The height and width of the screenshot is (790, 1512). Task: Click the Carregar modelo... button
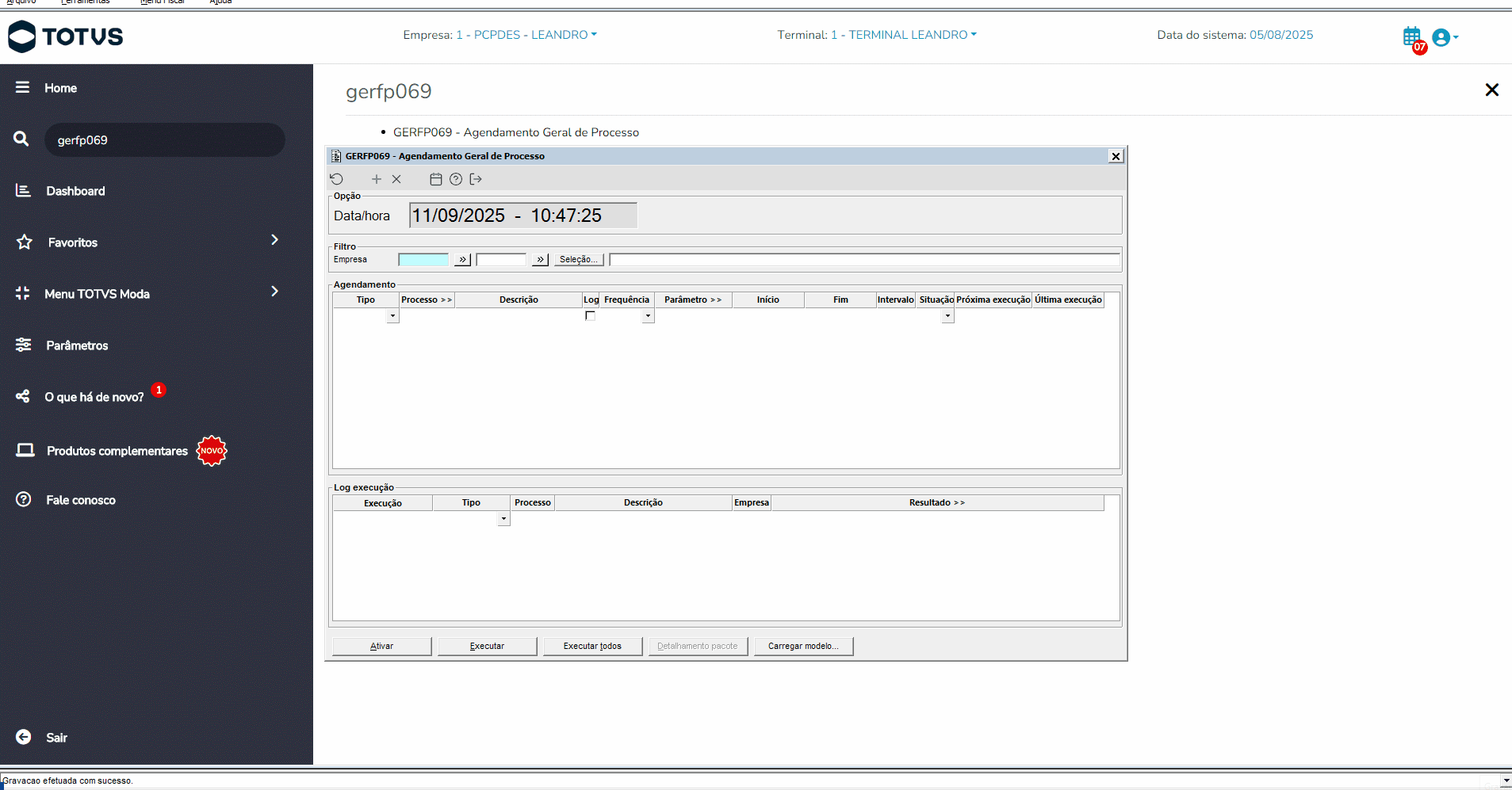pyautogui.click(x=803, y=646)
